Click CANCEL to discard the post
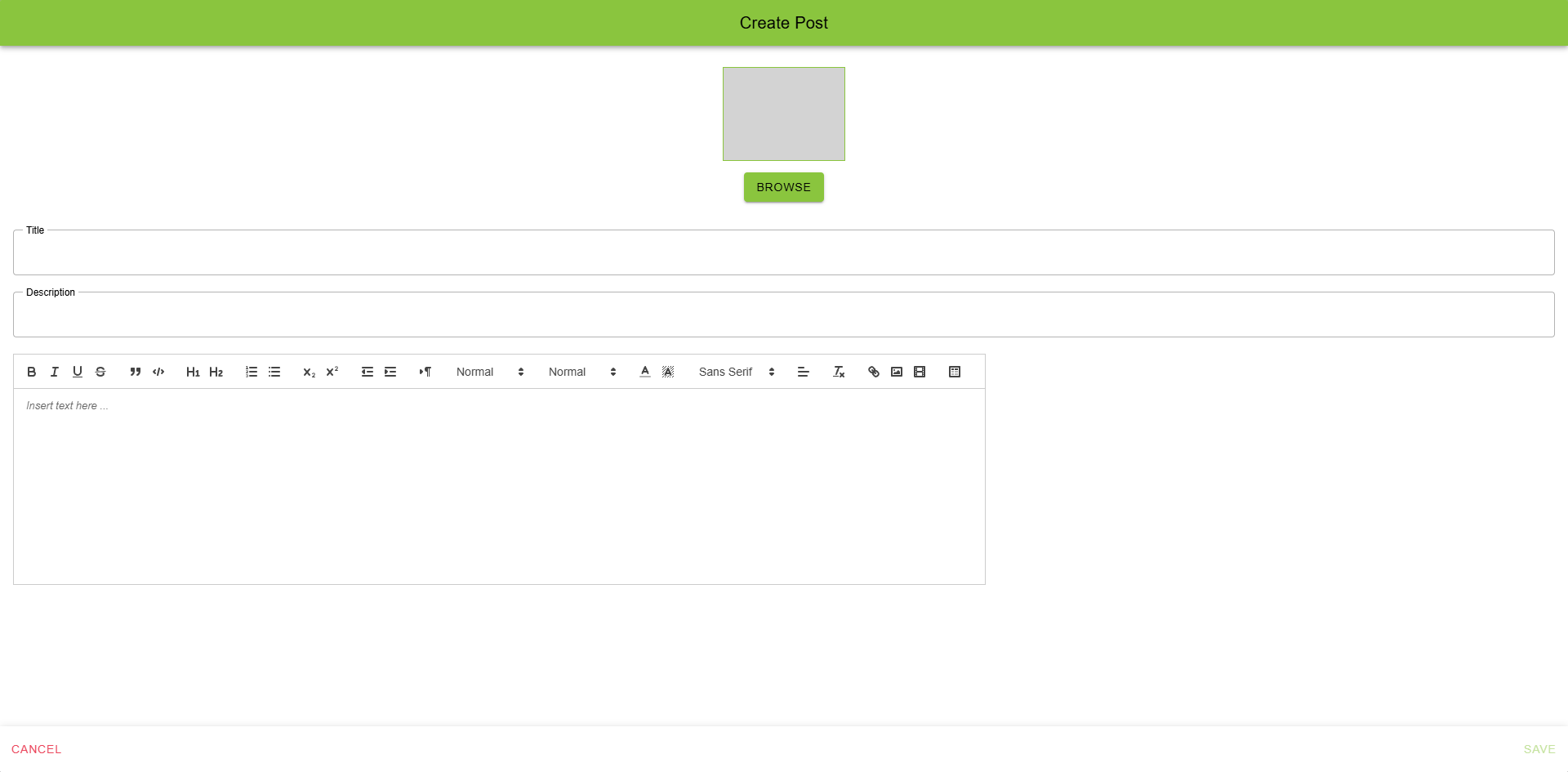Viewport: 1568px width, 772px height. click(x=37, y=748)
